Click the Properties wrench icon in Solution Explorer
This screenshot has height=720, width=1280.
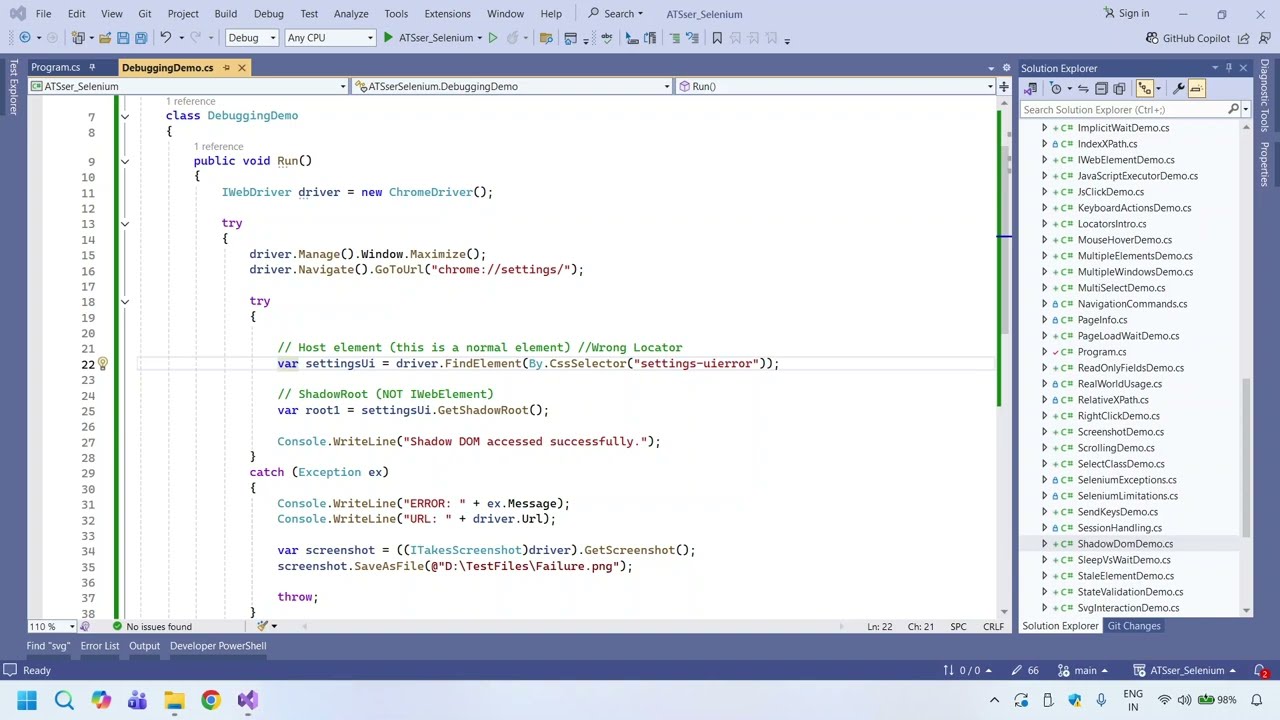1179,89
